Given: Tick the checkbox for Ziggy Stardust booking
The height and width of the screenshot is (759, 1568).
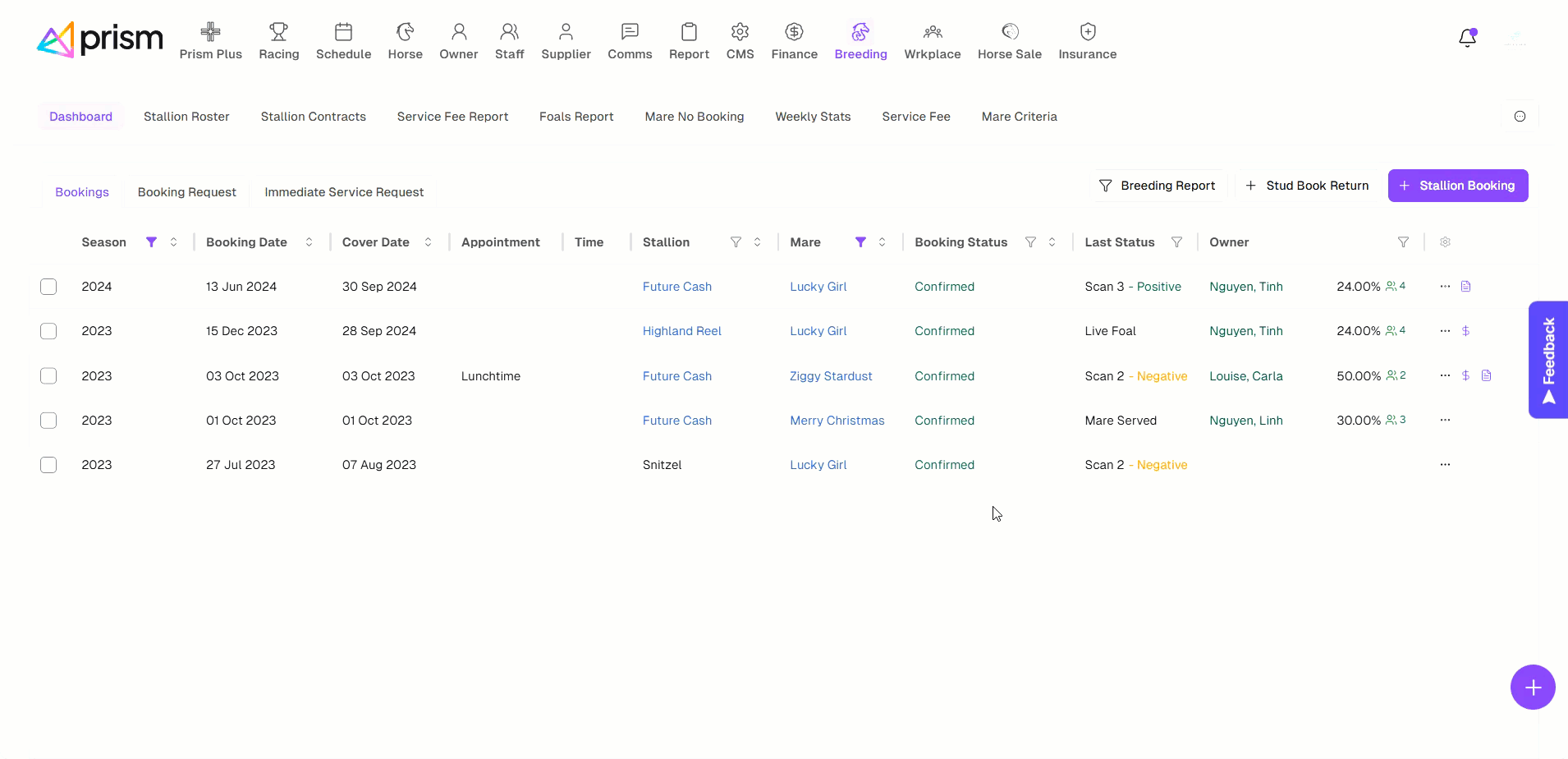Looking at the screenshot, I should (x=48, y=376).
